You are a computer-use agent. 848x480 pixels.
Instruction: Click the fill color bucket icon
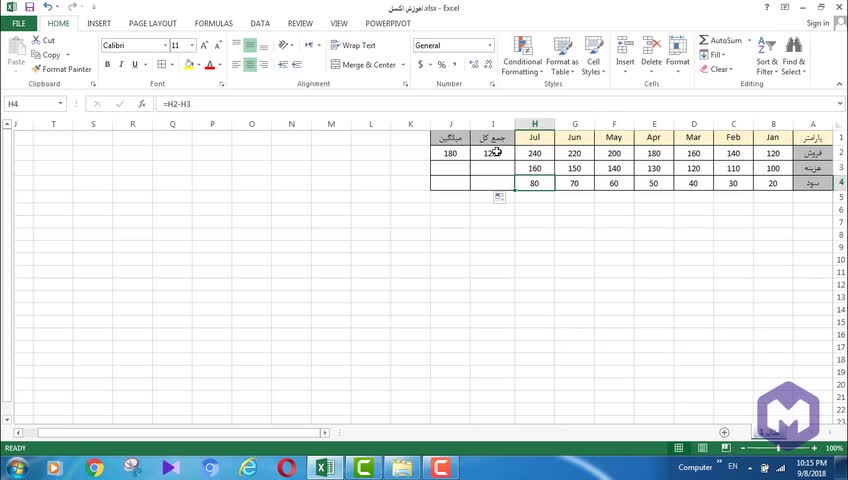(x=189, y=64)
